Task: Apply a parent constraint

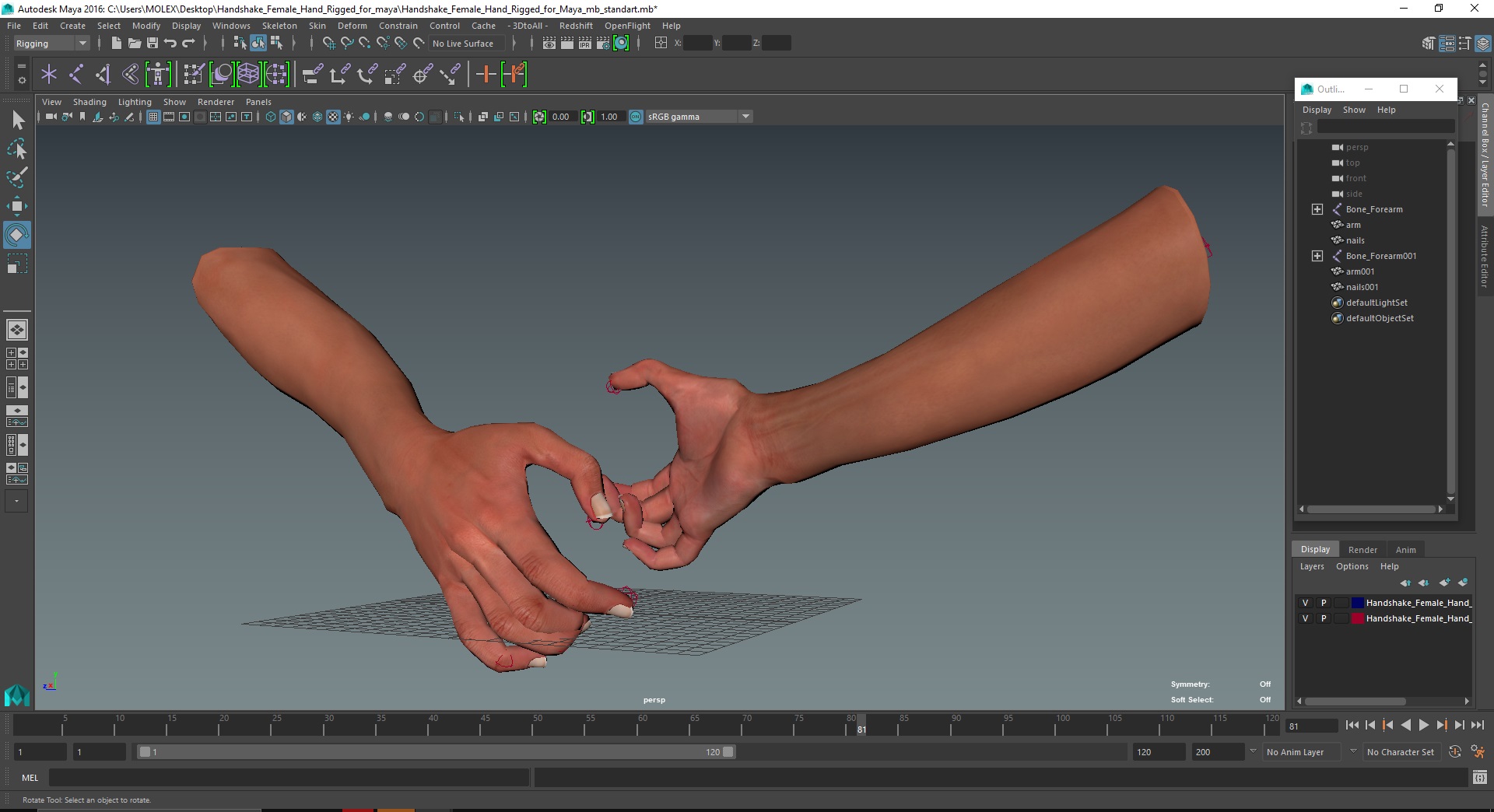Action: tap(312, 75)
